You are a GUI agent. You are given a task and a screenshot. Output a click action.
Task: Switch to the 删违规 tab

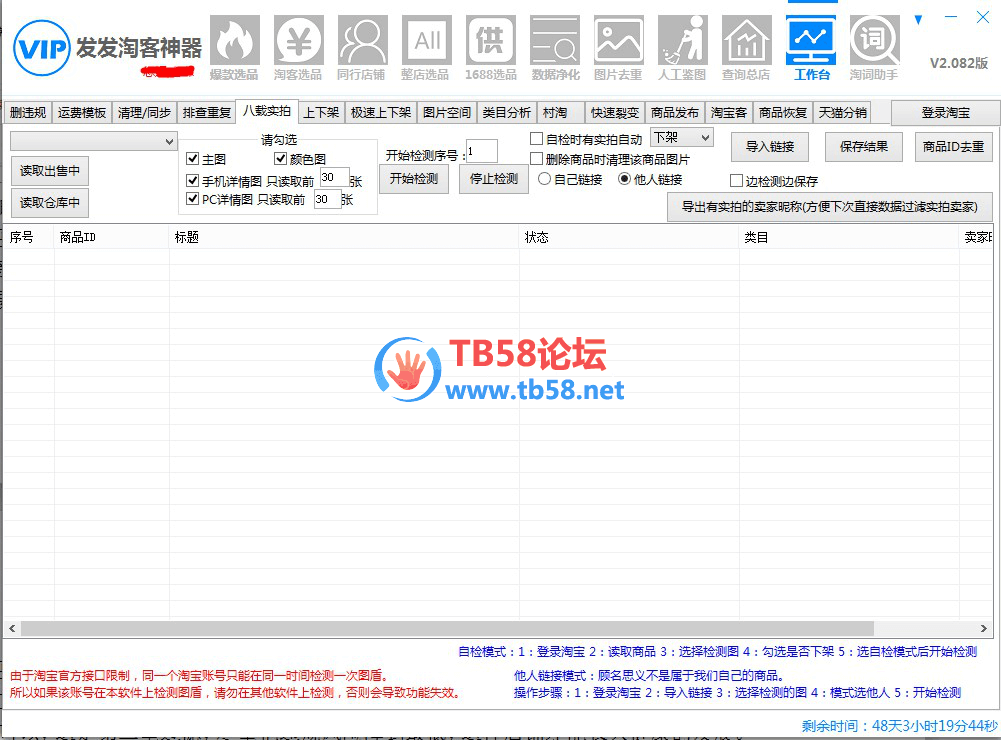[28, 113]
